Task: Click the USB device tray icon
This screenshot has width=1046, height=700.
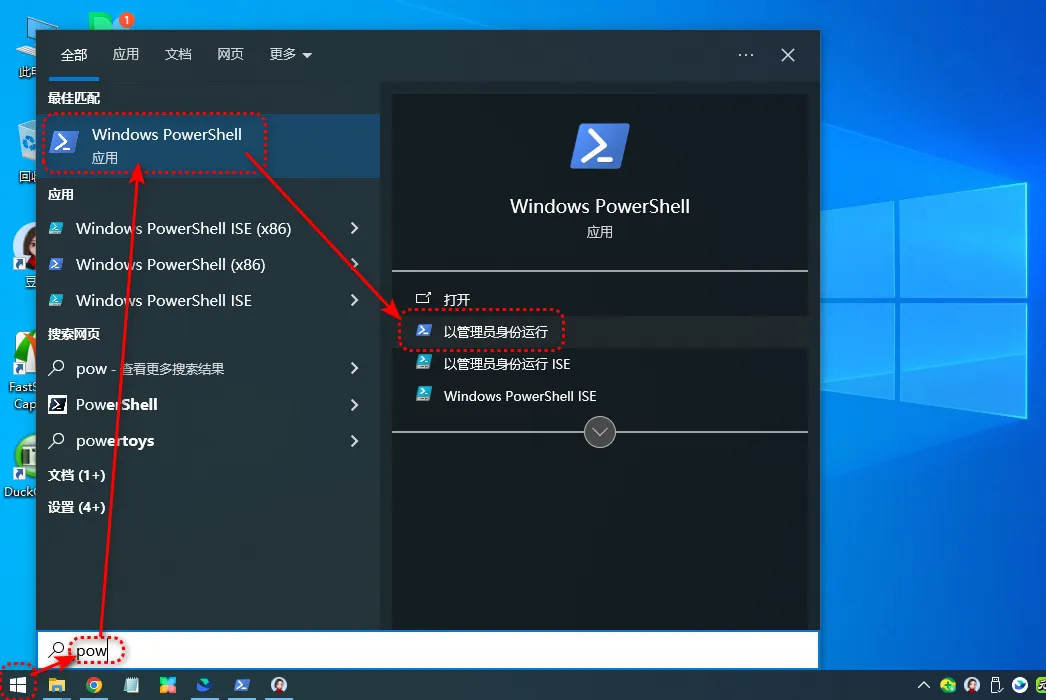Action: (996, 685)
